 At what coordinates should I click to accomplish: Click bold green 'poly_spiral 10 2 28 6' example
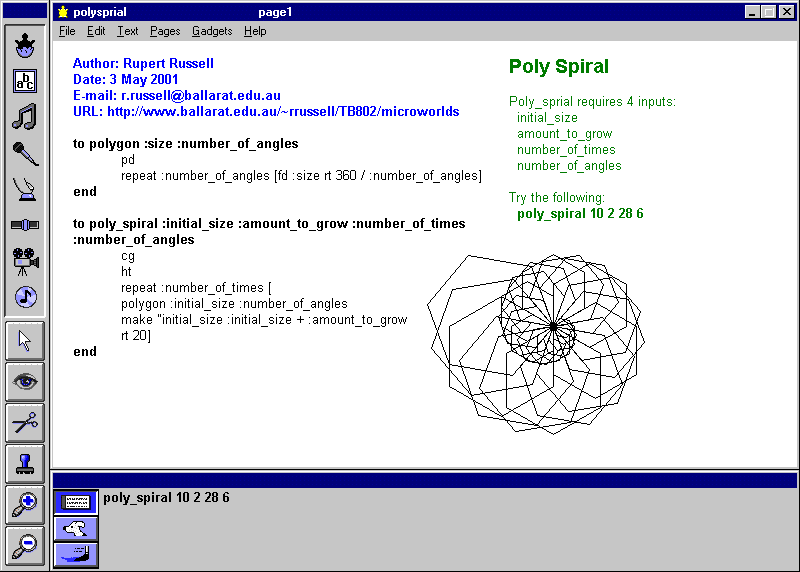tap(580, 213)
